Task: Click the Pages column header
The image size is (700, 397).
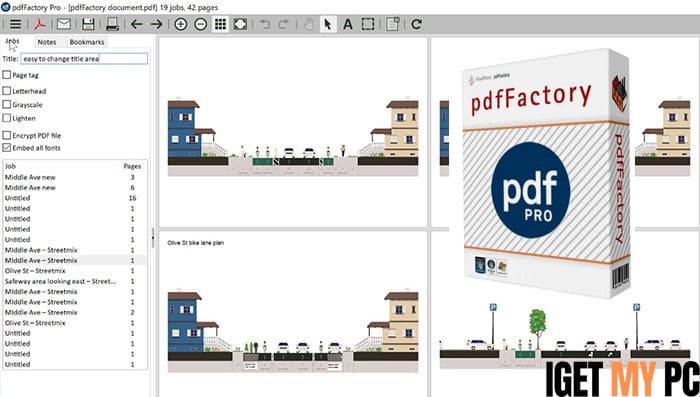Action: (x=132, y=166)
